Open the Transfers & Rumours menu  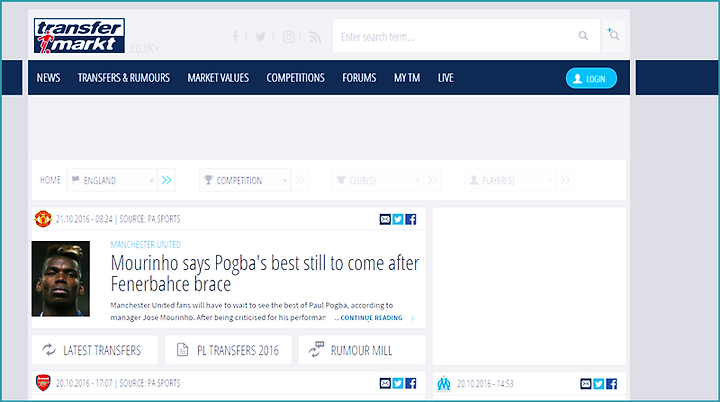tap(124, 78)
